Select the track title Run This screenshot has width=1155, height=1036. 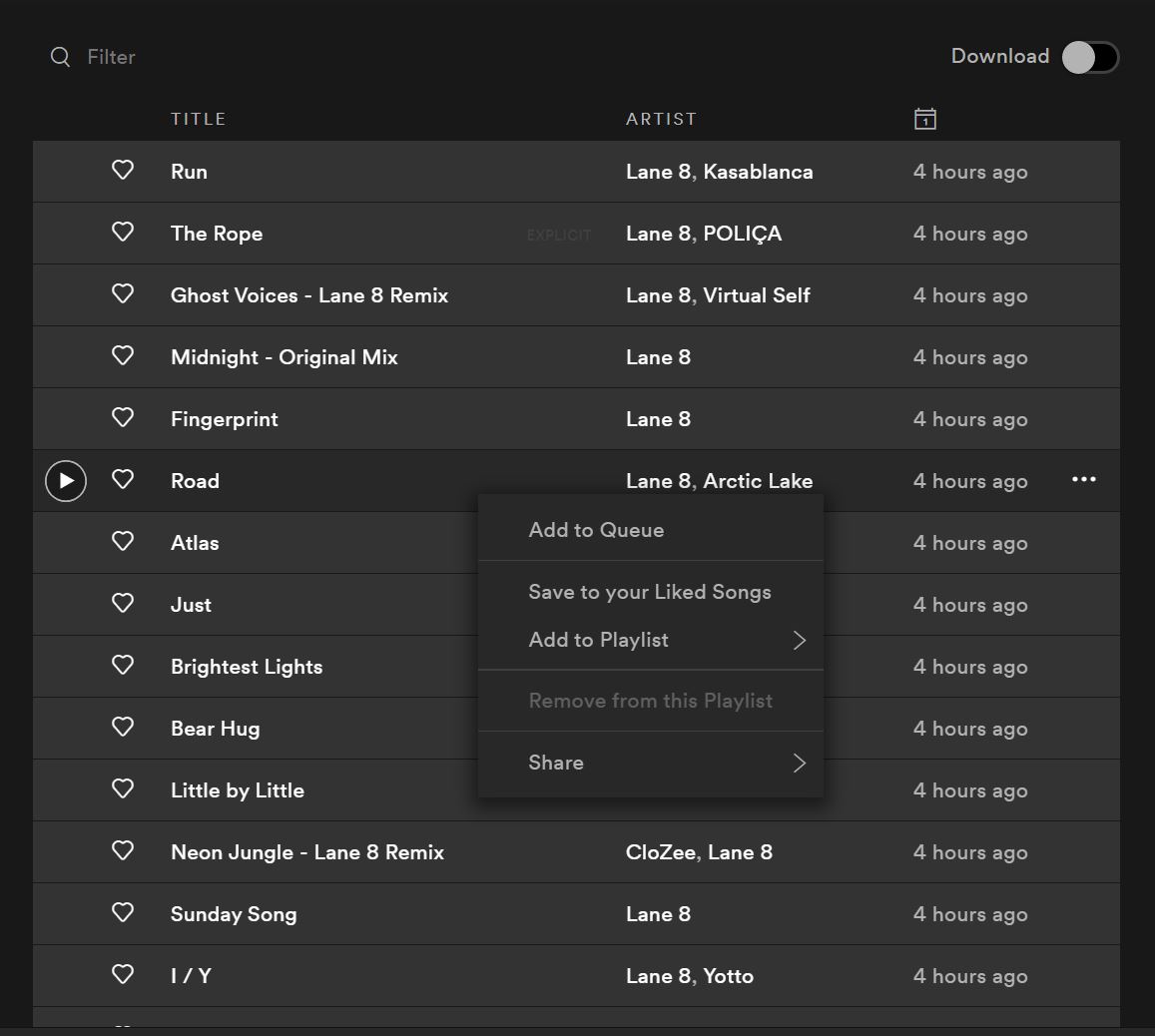pos(189,172)
